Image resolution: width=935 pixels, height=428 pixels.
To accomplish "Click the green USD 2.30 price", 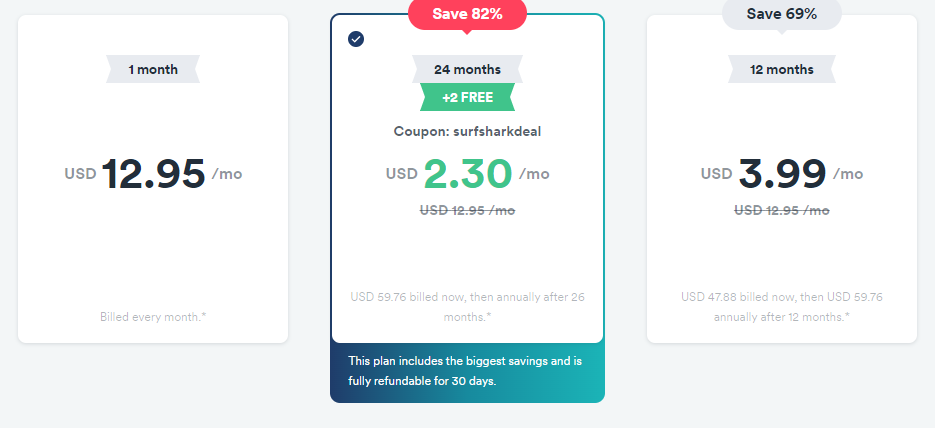I will [468, 174].
